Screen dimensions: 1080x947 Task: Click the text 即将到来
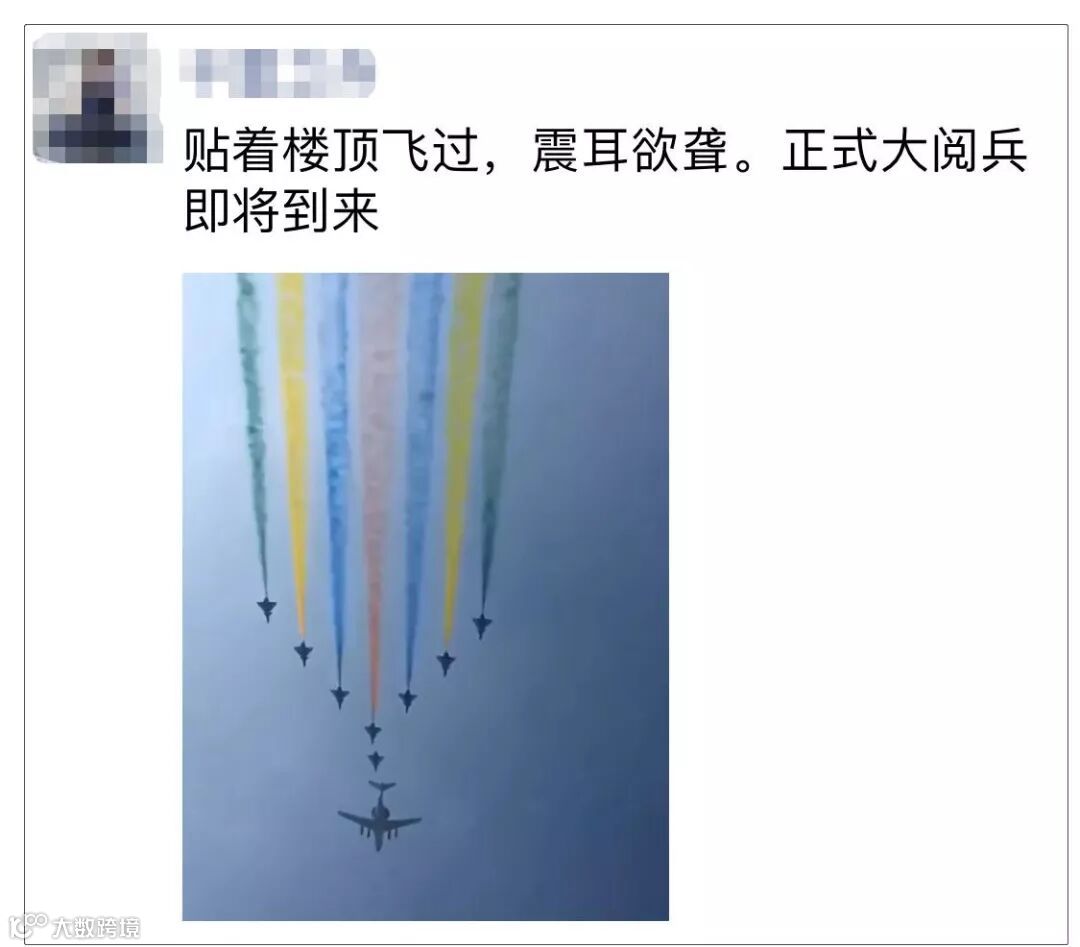(281, 211)
